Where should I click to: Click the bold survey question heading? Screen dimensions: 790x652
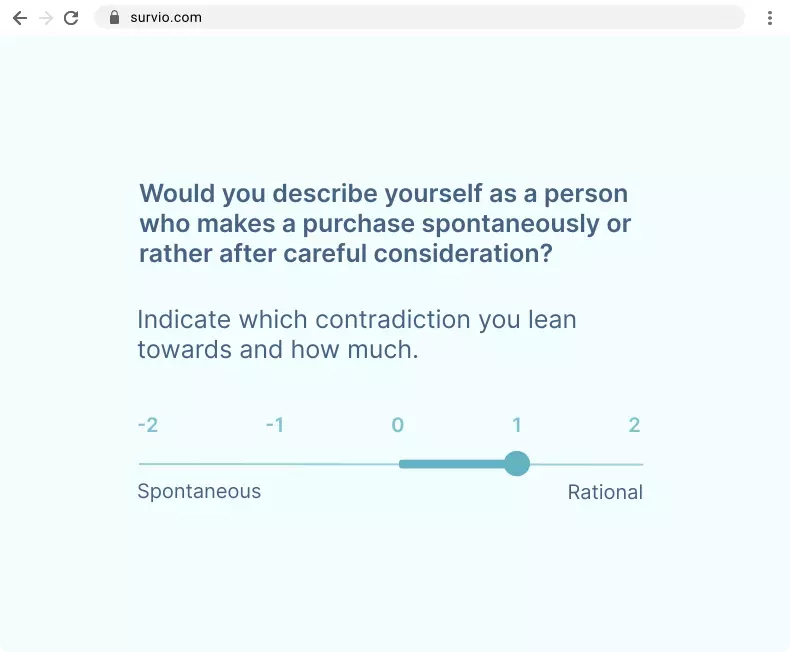(385, 223)
